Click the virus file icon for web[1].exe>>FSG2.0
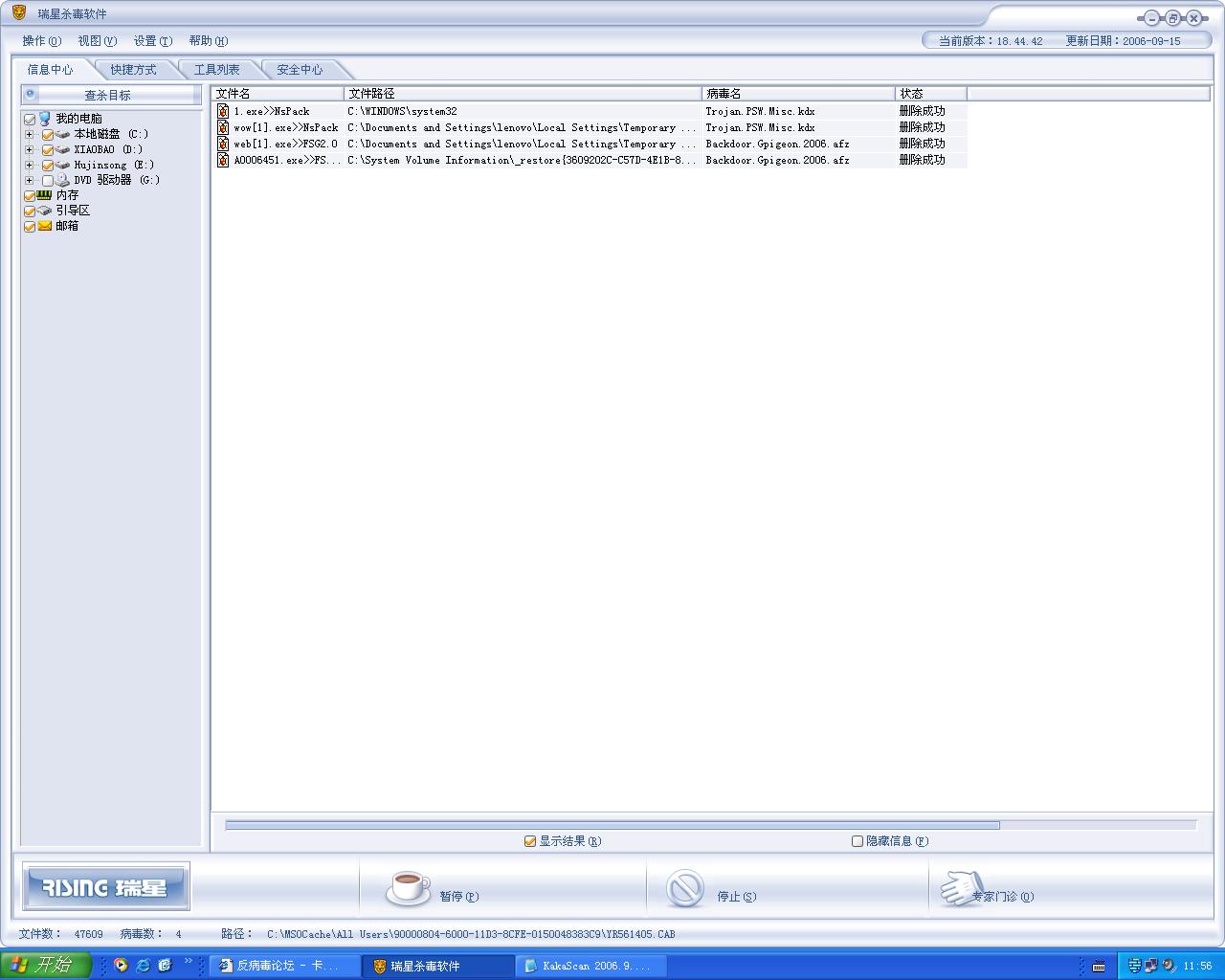1225x980 pixels. (223, 144)
